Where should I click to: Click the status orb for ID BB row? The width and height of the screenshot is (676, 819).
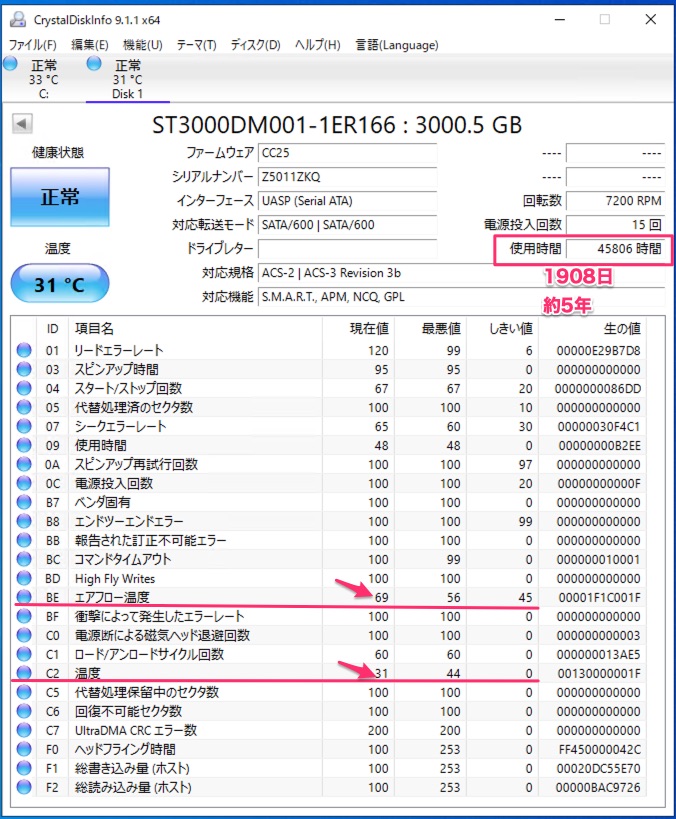coord(24,540)
